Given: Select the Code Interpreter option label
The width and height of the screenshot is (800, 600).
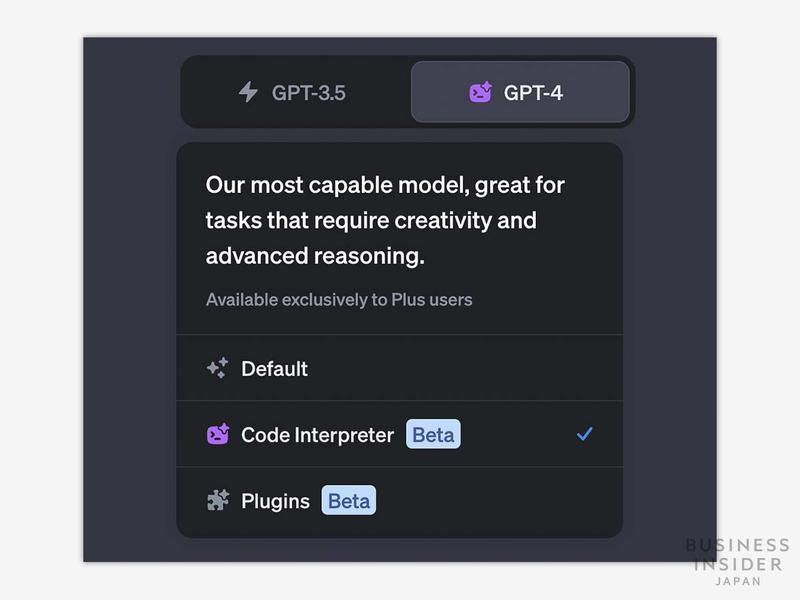Looking at the screenshot, I should click(317, 435).
